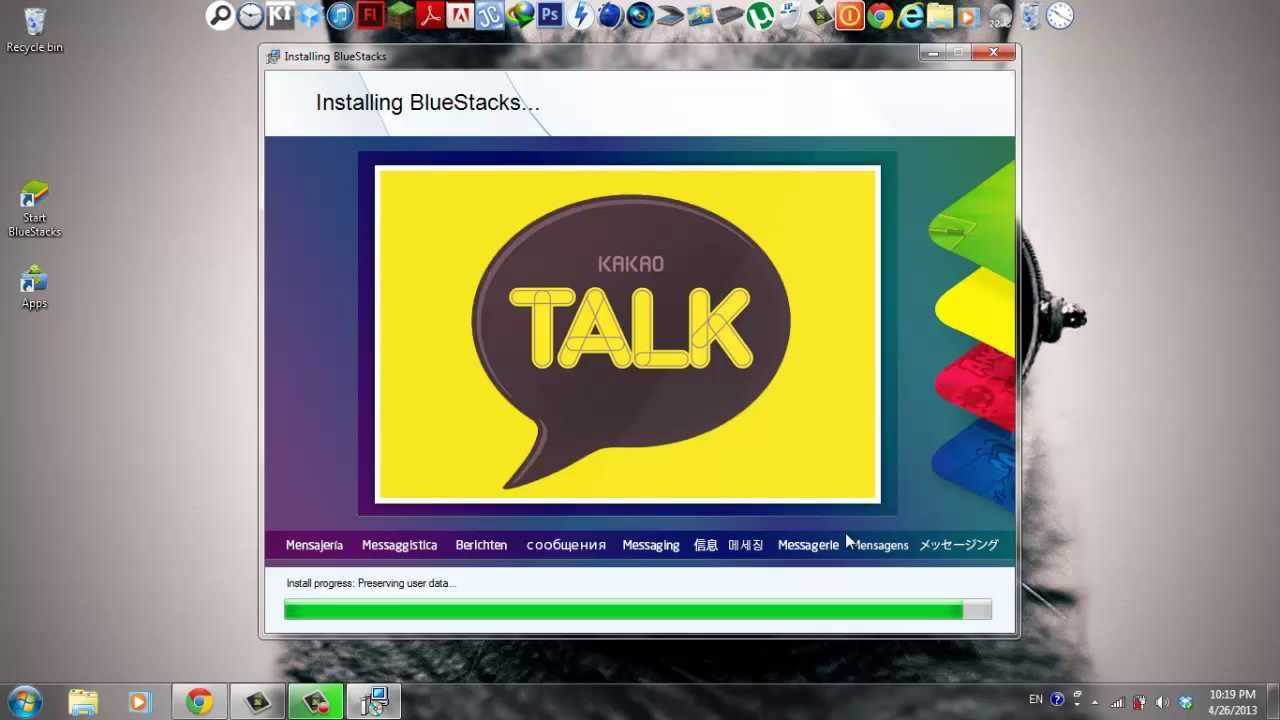This screenshot has height=720, width=1280.
Task: Click the network signal icon in tray
Action: (x=1117, y=702)
